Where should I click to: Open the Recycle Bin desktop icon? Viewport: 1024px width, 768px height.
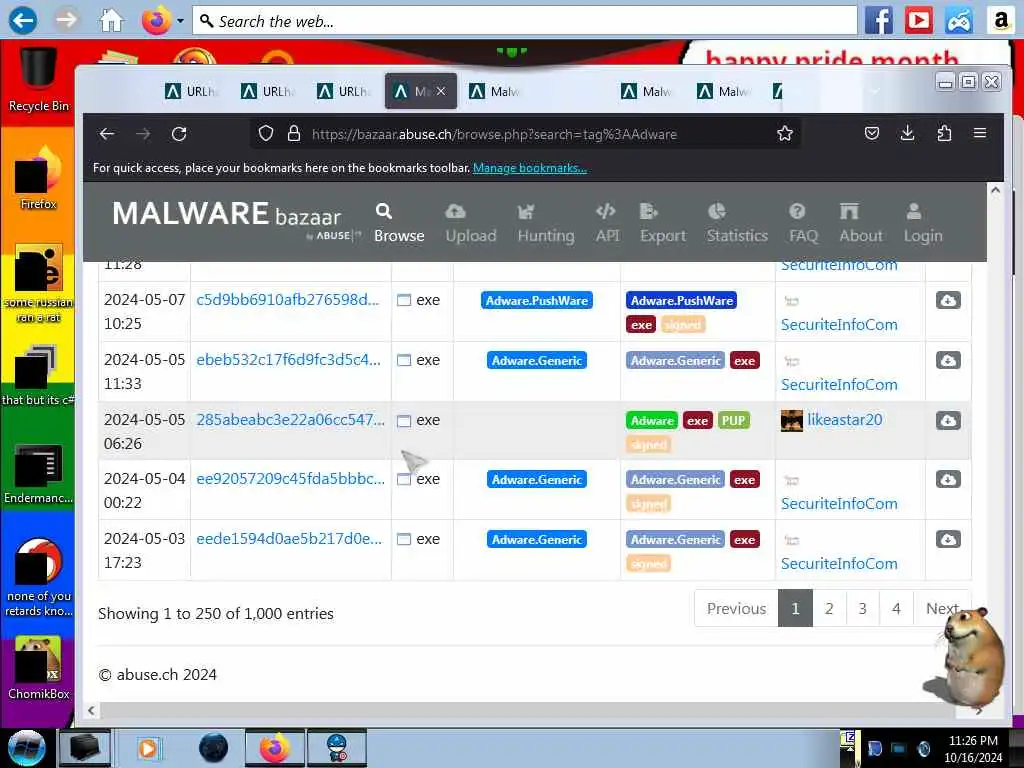[38, 80]
